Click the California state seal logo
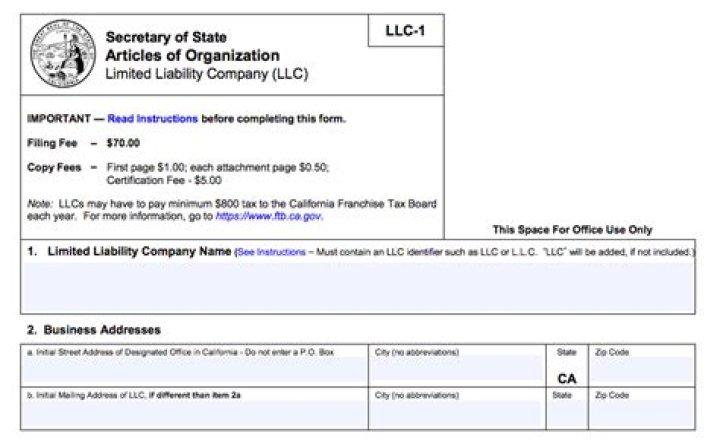Screen dimensions: 720x441 tap(63, 56)
